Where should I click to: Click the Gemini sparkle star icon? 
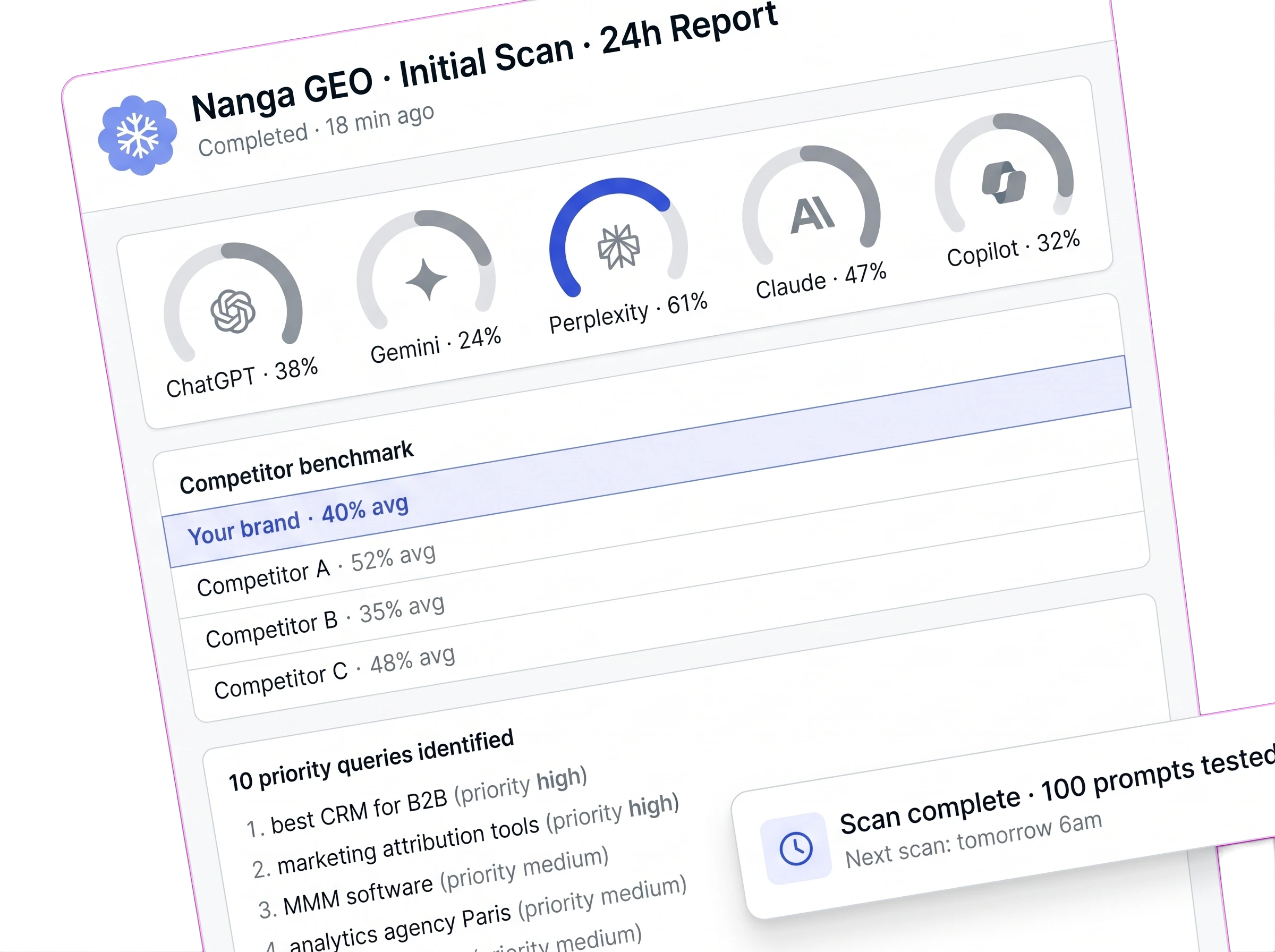427,280
